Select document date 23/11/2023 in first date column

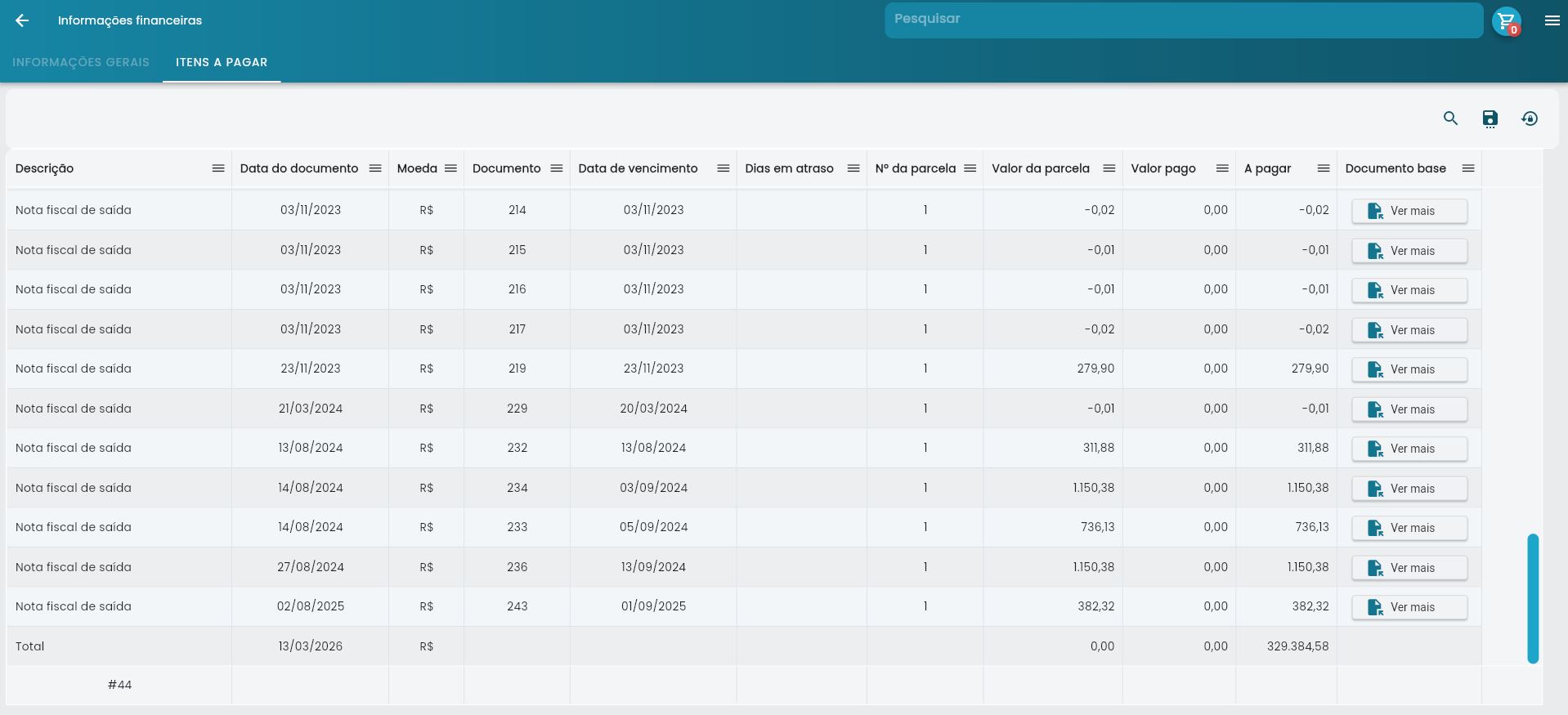tap(311, 369)
